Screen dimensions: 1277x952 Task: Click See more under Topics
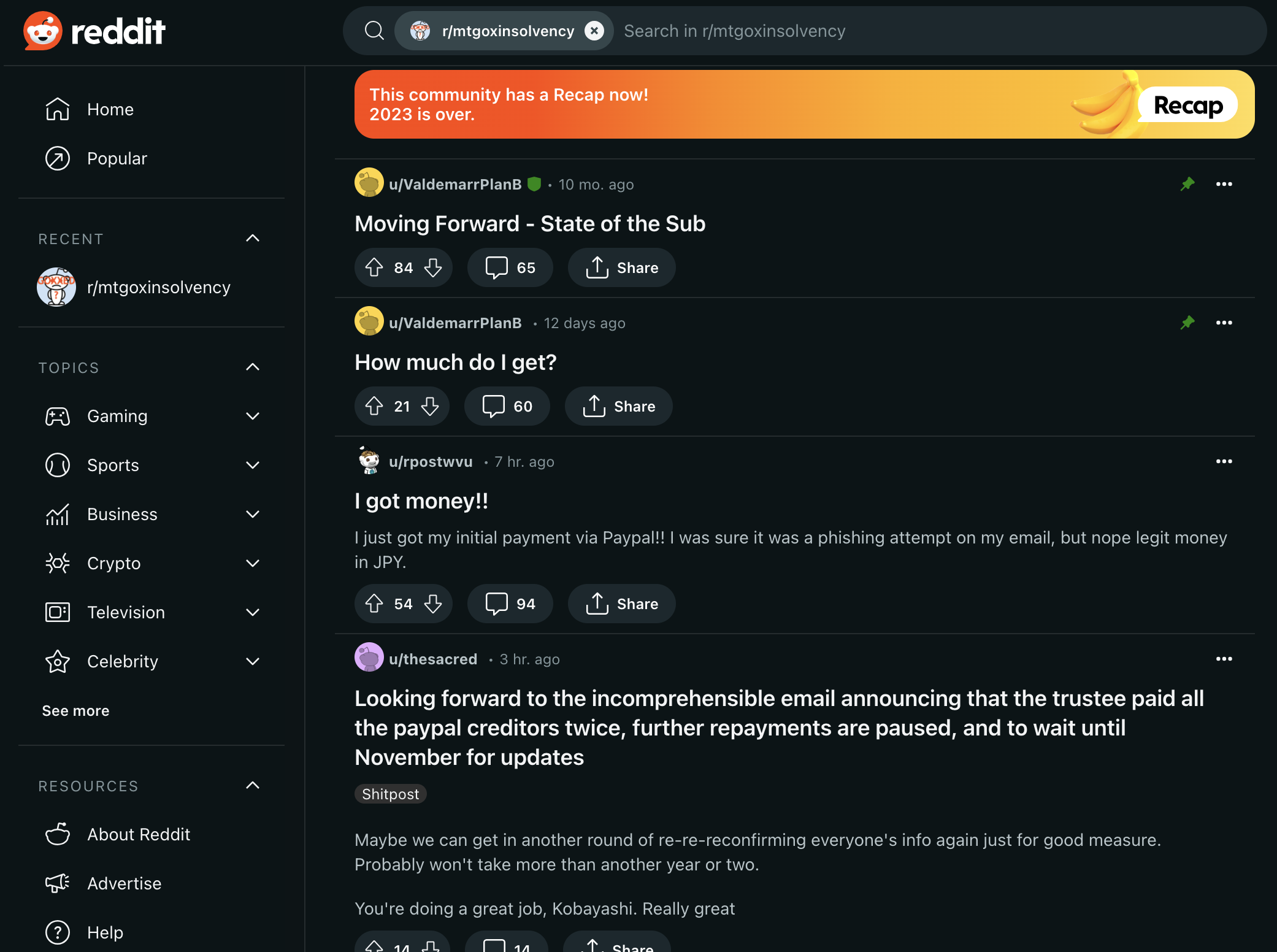(75, 710)
